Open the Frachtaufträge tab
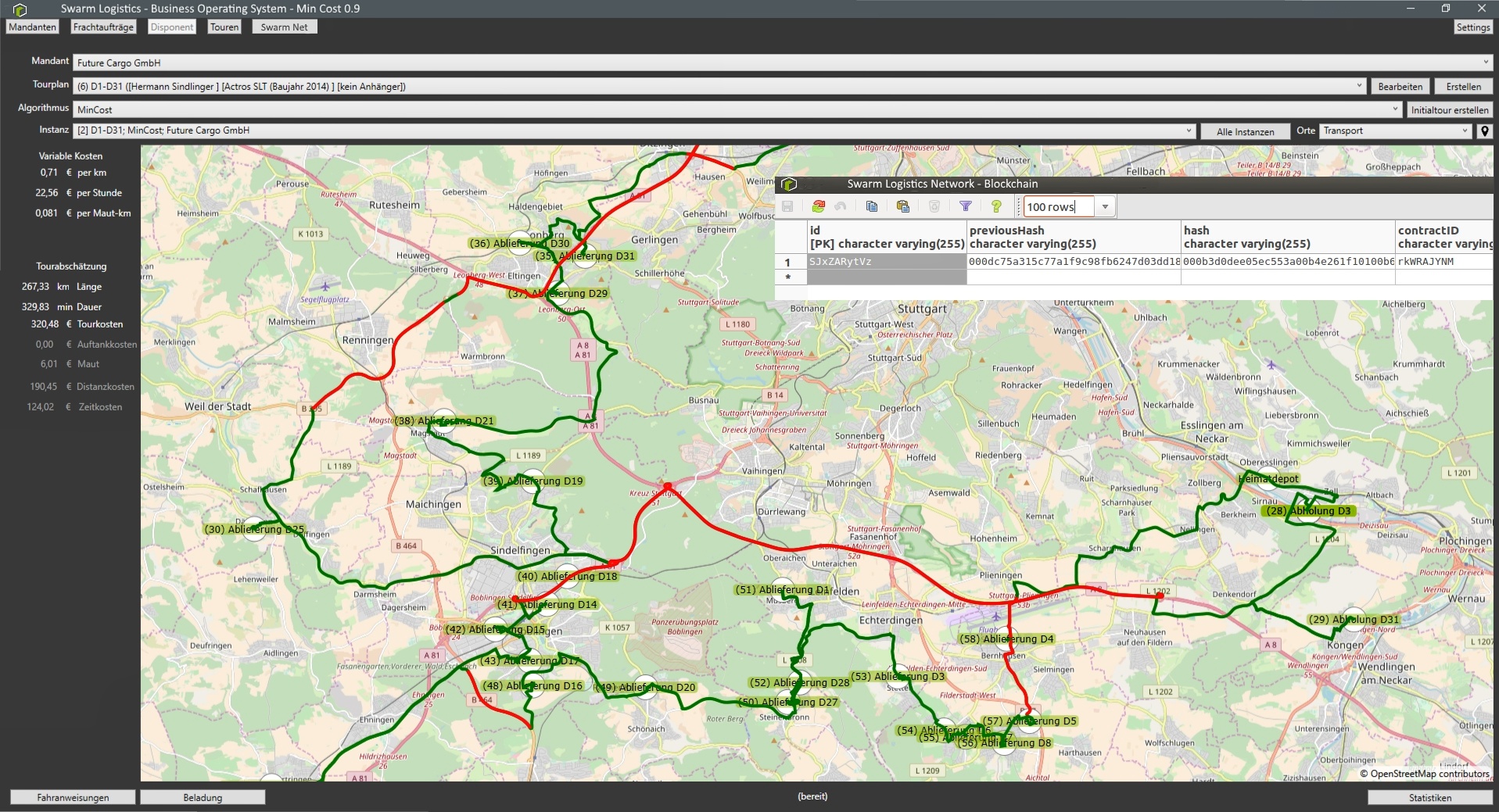This screenshot has width=1499, height=812. (103, 27)
